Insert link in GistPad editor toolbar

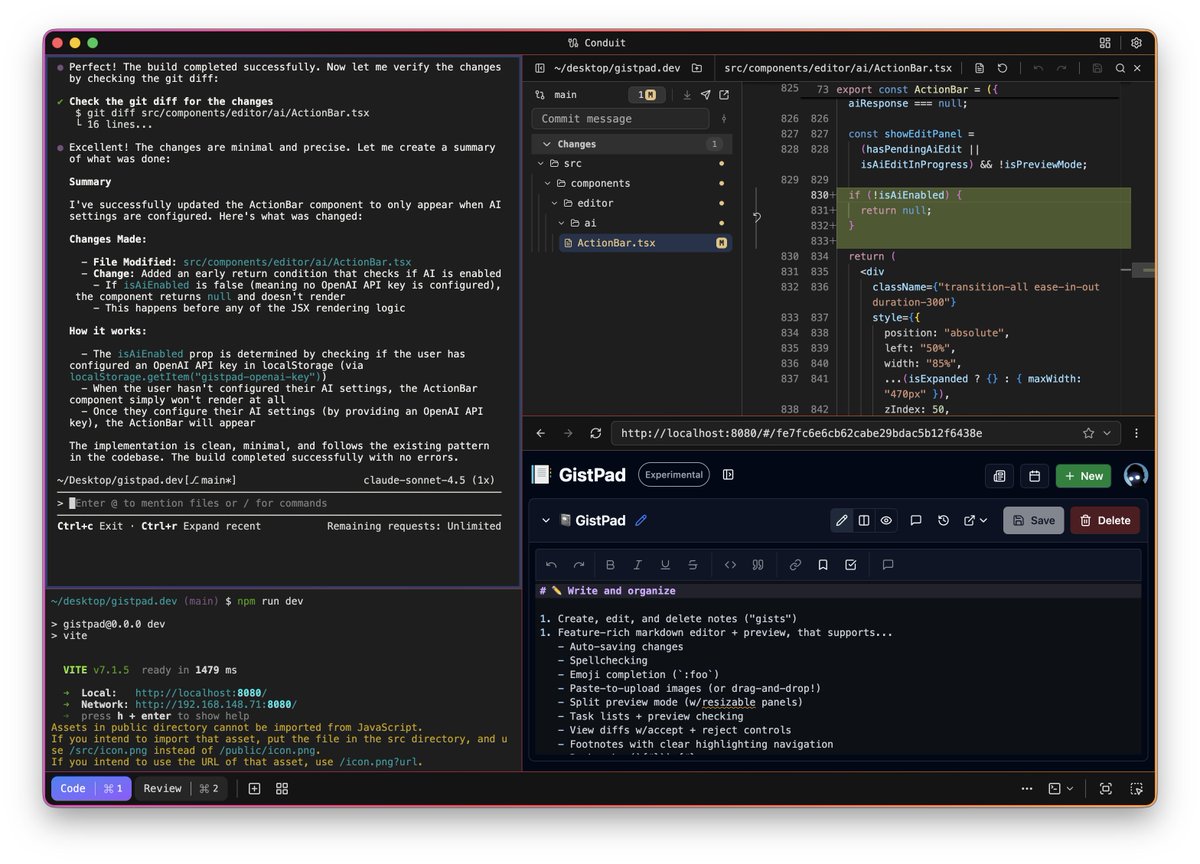point(795,565)
